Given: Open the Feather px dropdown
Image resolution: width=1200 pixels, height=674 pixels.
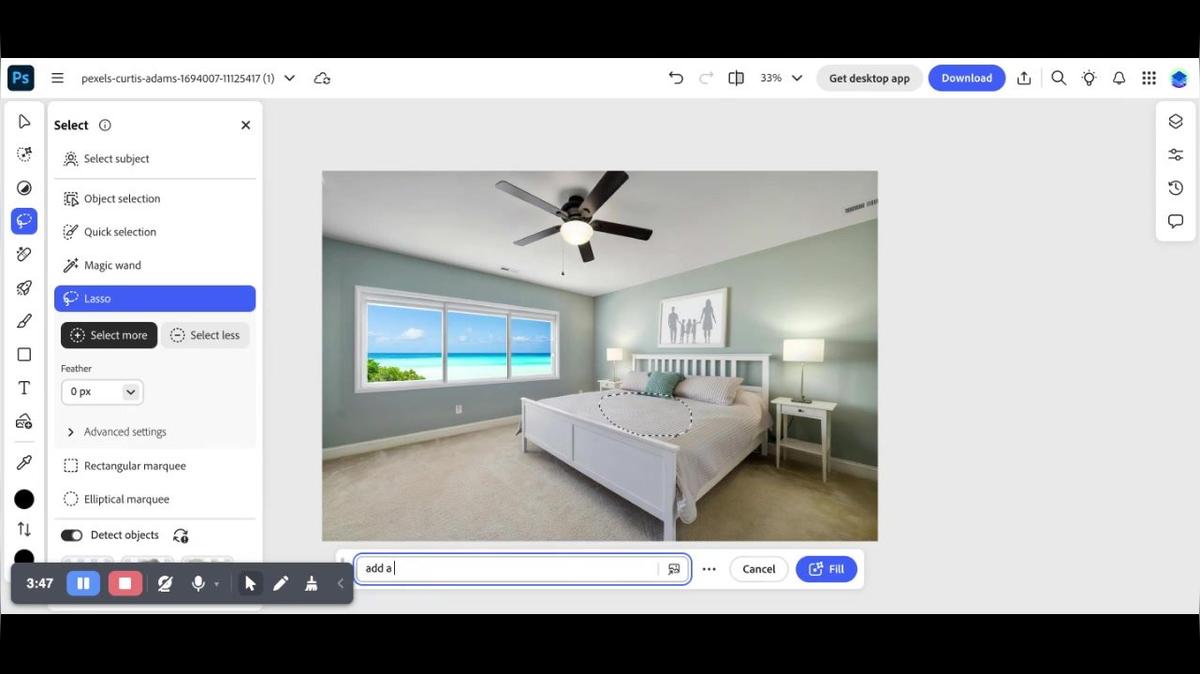Looking at the screenshot, I should click(102, 392).
